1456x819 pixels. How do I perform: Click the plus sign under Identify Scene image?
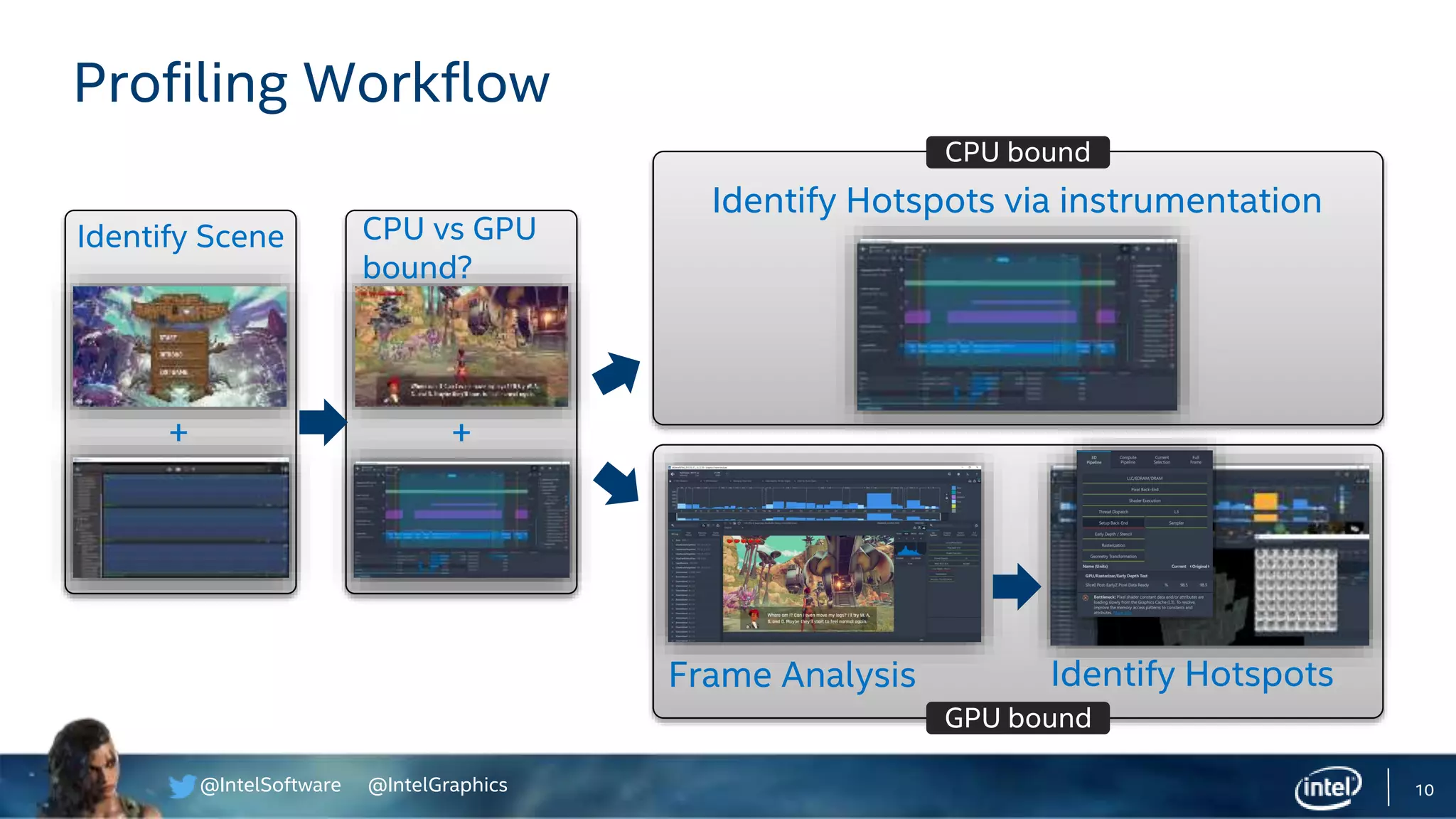[x=178, y=432]
